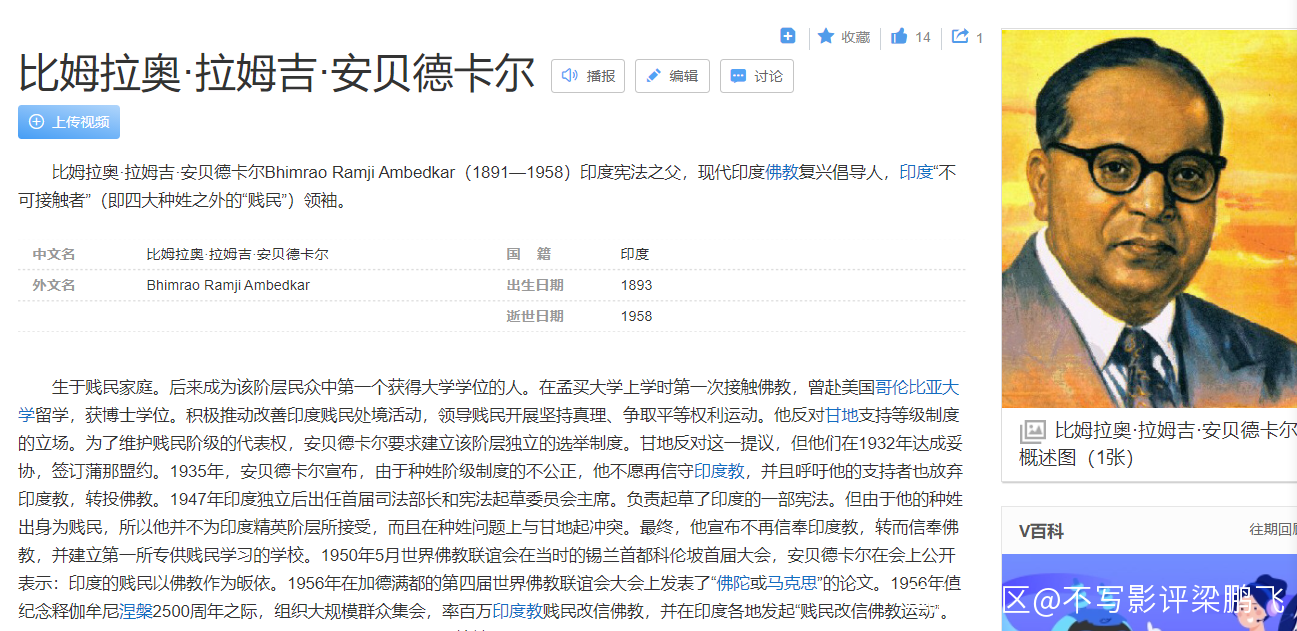Image resolution: width=1297 pixels, height=631 pixels.
Task: Open the 涅槃 link in the last line
Action: point(135,610)
